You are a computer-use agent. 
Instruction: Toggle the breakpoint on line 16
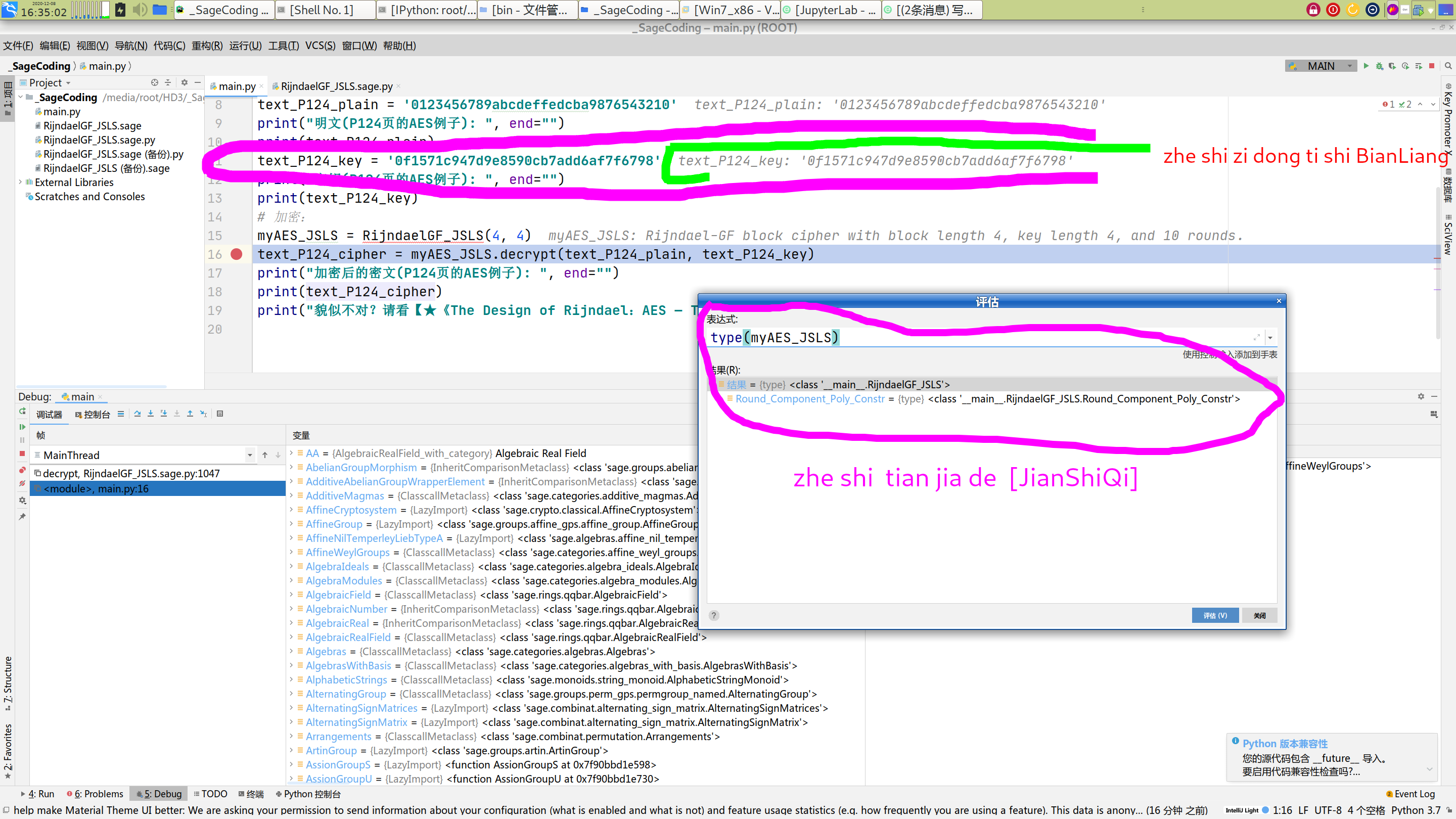click(x=236, y=254)
